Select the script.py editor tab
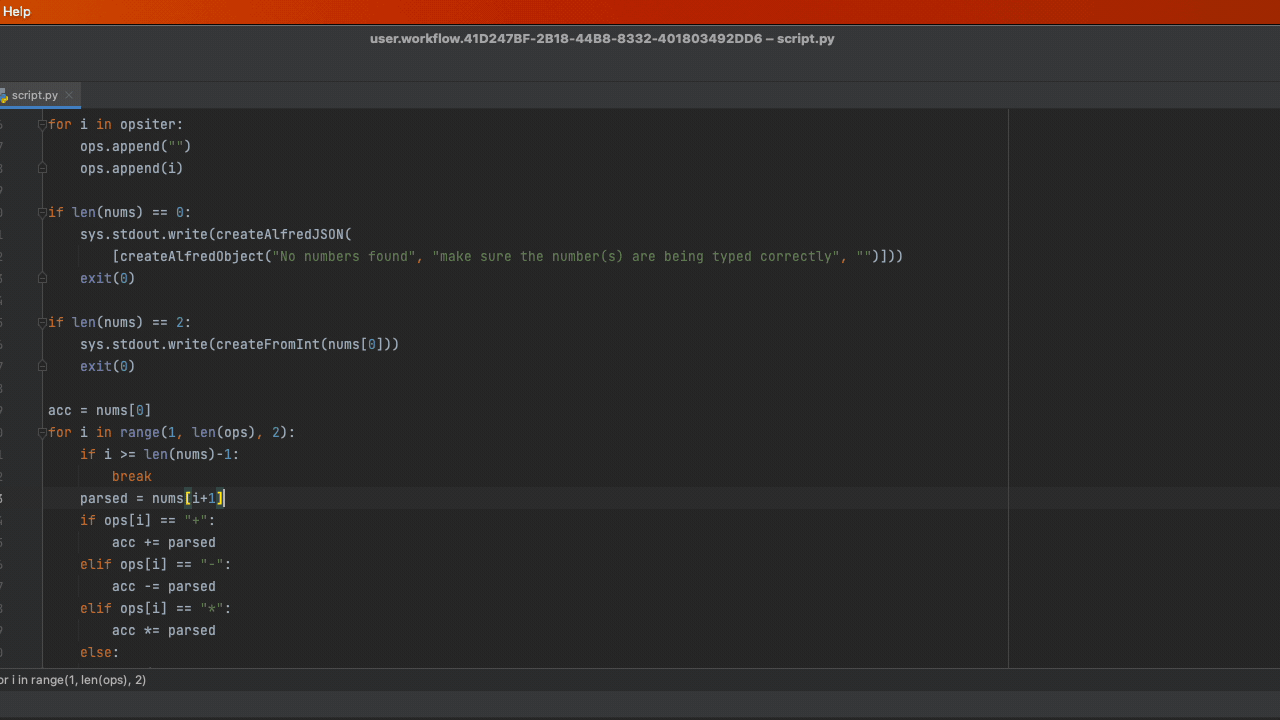Image resolution: width=1280 pixels, height=720 pixels. tap(38, 95)
